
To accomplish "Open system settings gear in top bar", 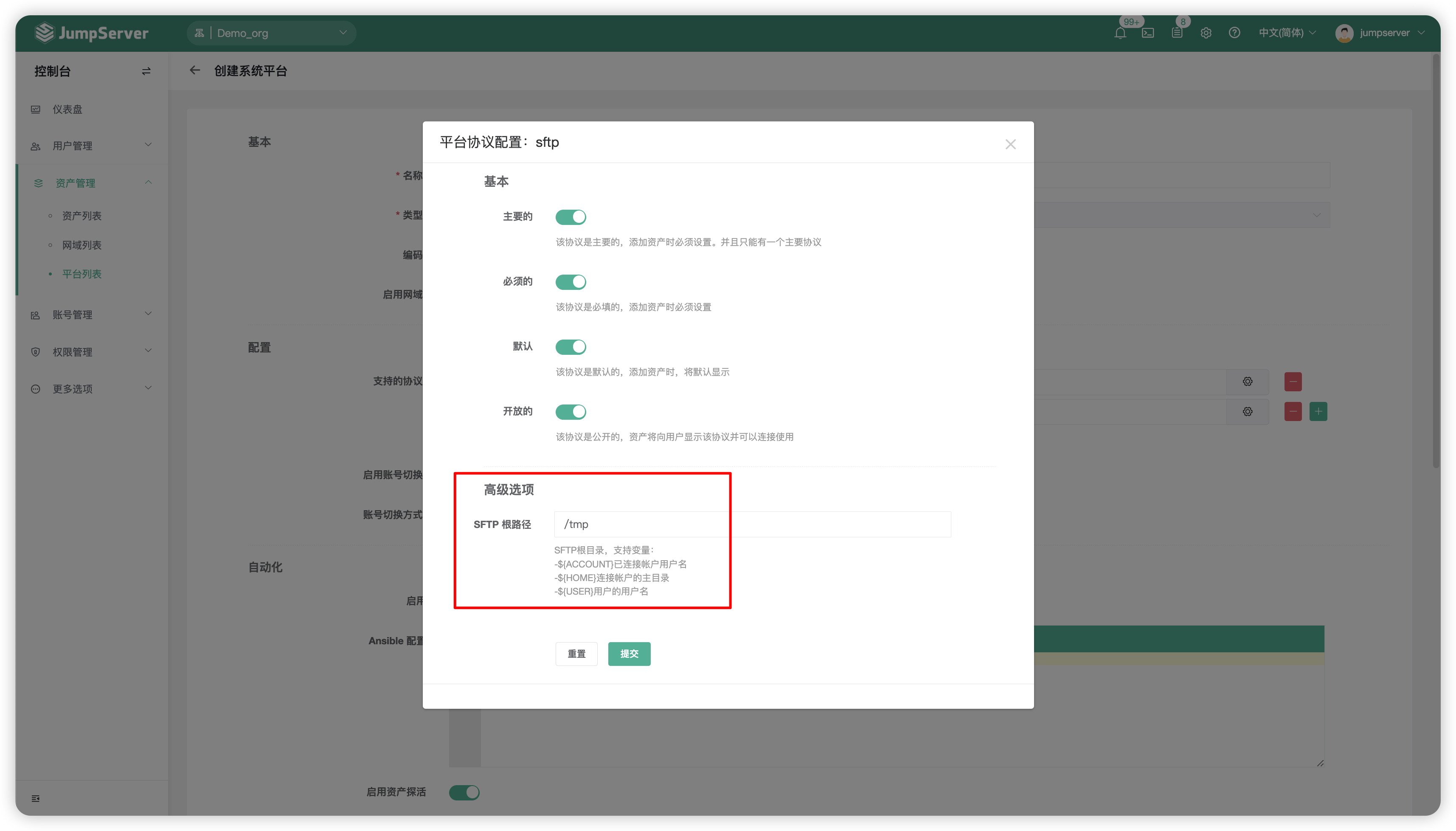I will 1206,33.
